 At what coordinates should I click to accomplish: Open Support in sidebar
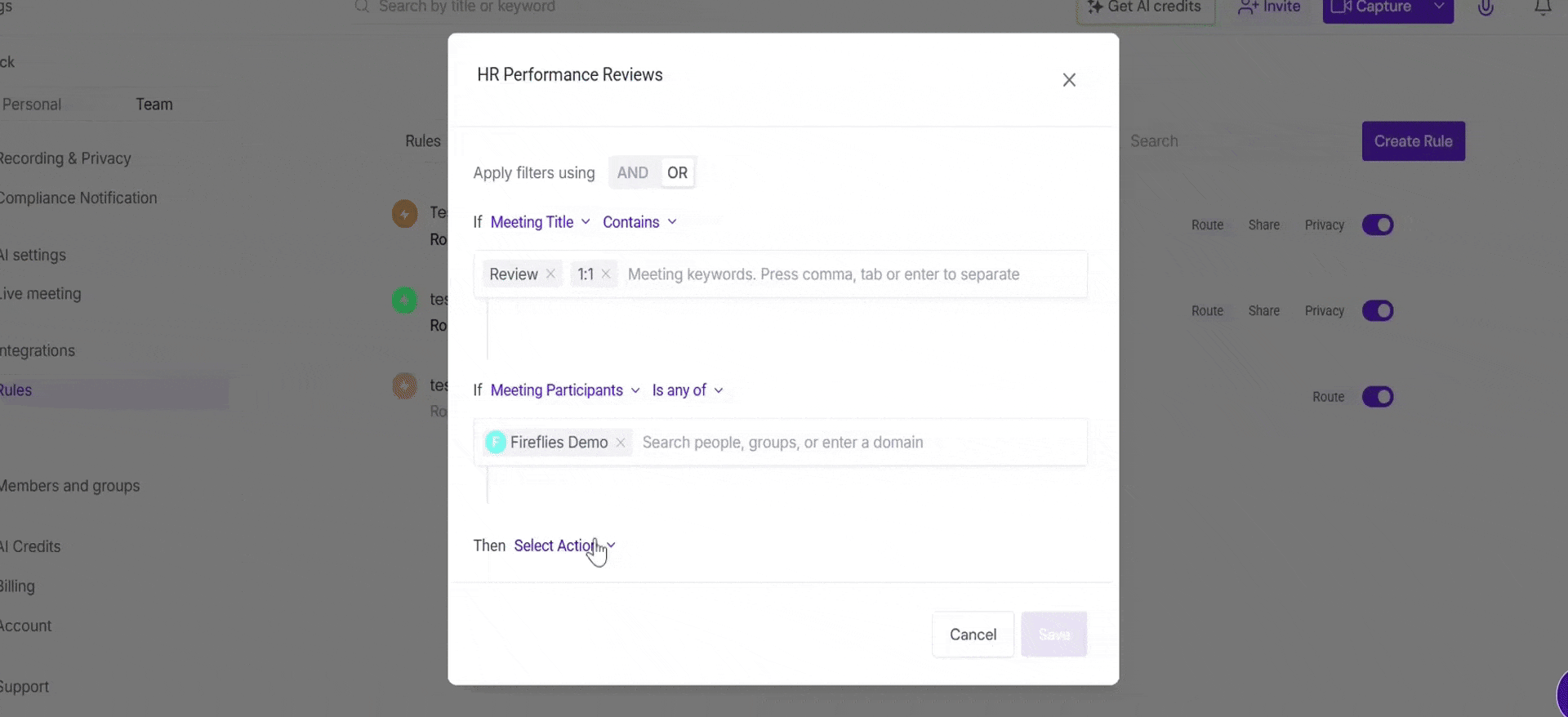(x=24, y=687)
